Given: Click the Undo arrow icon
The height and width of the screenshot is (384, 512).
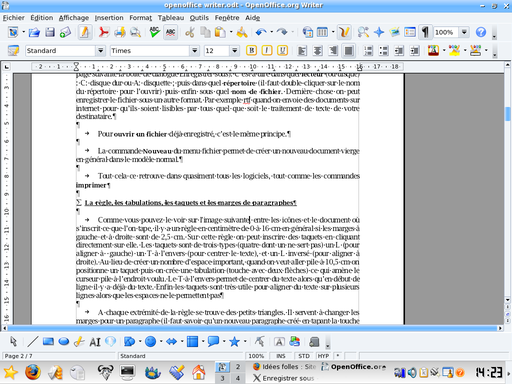Looking at the screenshot, I should pos(261,32).
